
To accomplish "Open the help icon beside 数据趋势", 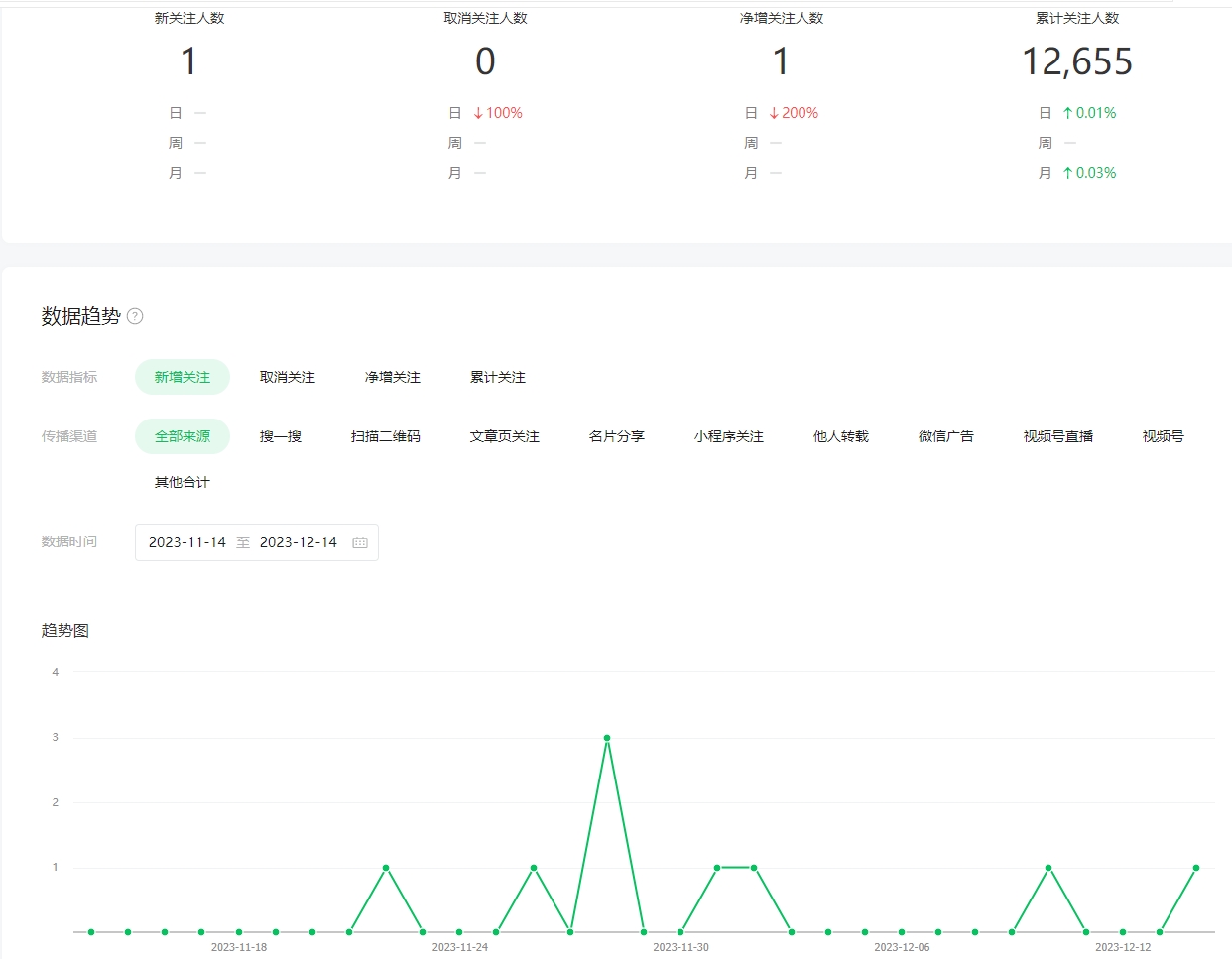I will (136, 316).
